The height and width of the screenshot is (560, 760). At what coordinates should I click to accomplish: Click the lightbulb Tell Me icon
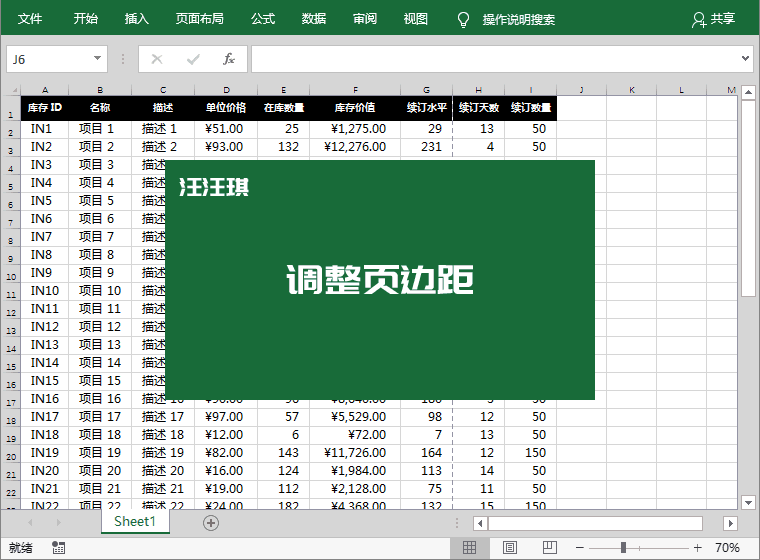click(463, 19)
